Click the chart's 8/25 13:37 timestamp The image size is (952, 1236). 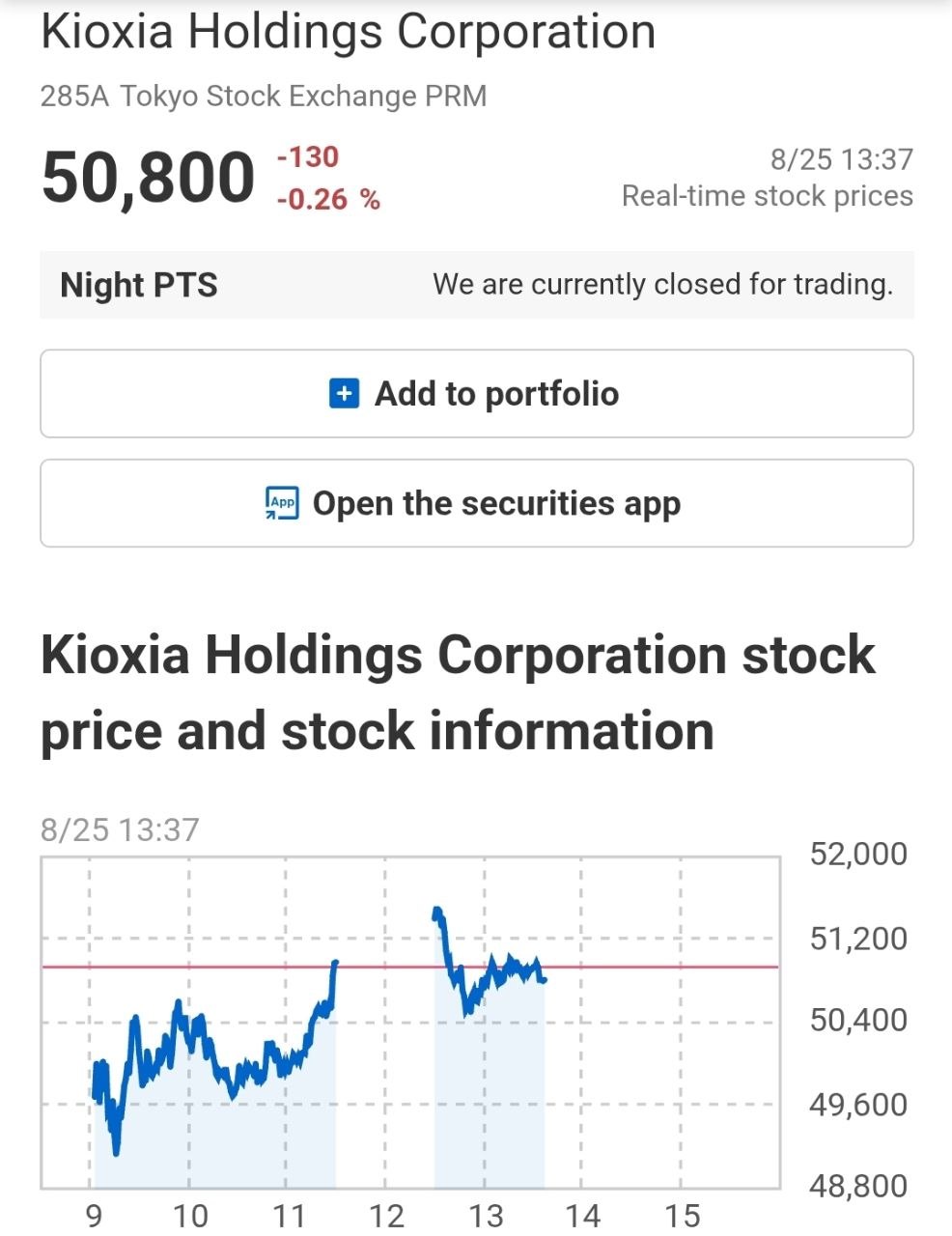tap(120, 830)
